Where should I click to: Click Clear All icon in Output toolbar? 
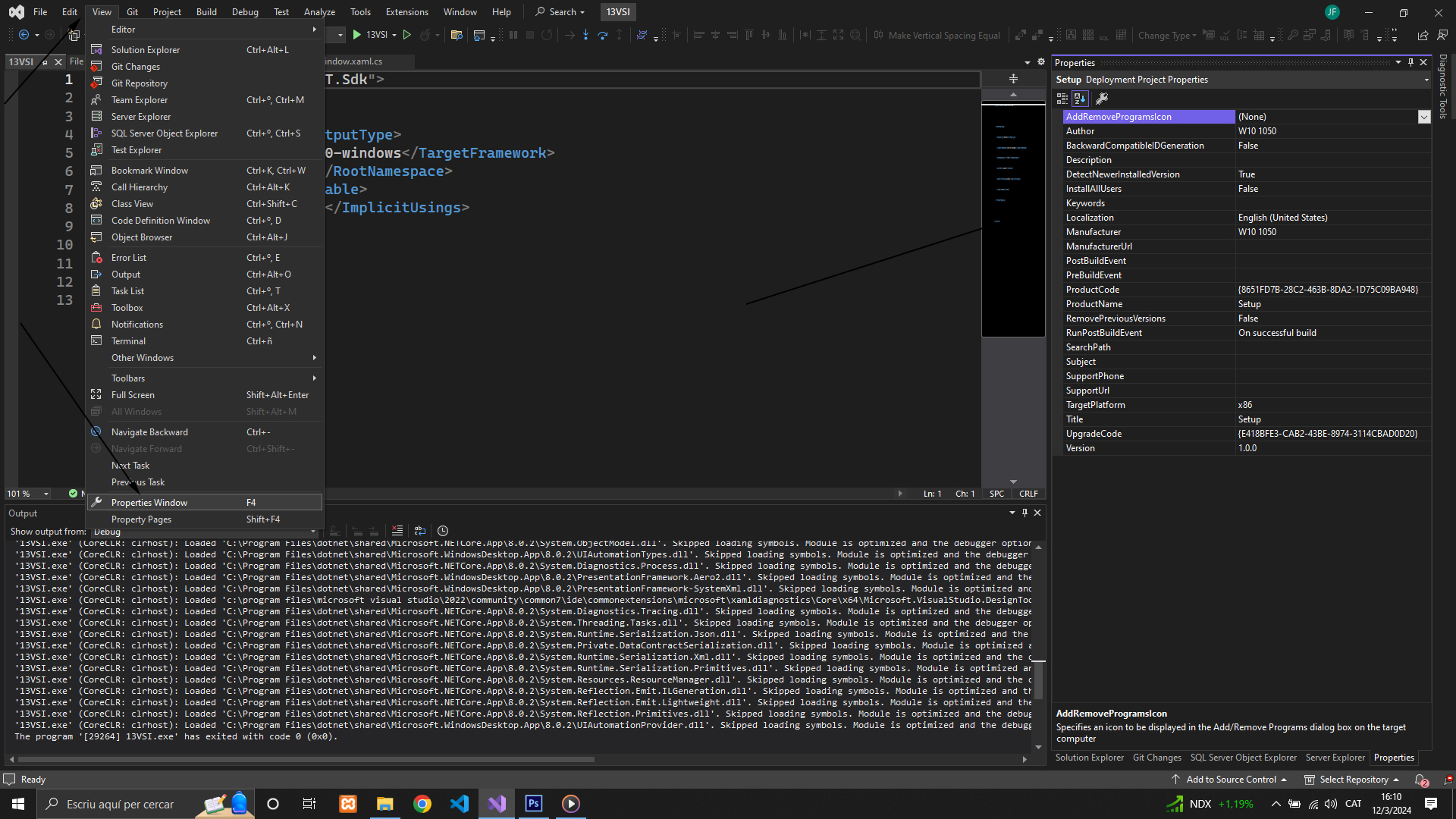coord(397,531)
